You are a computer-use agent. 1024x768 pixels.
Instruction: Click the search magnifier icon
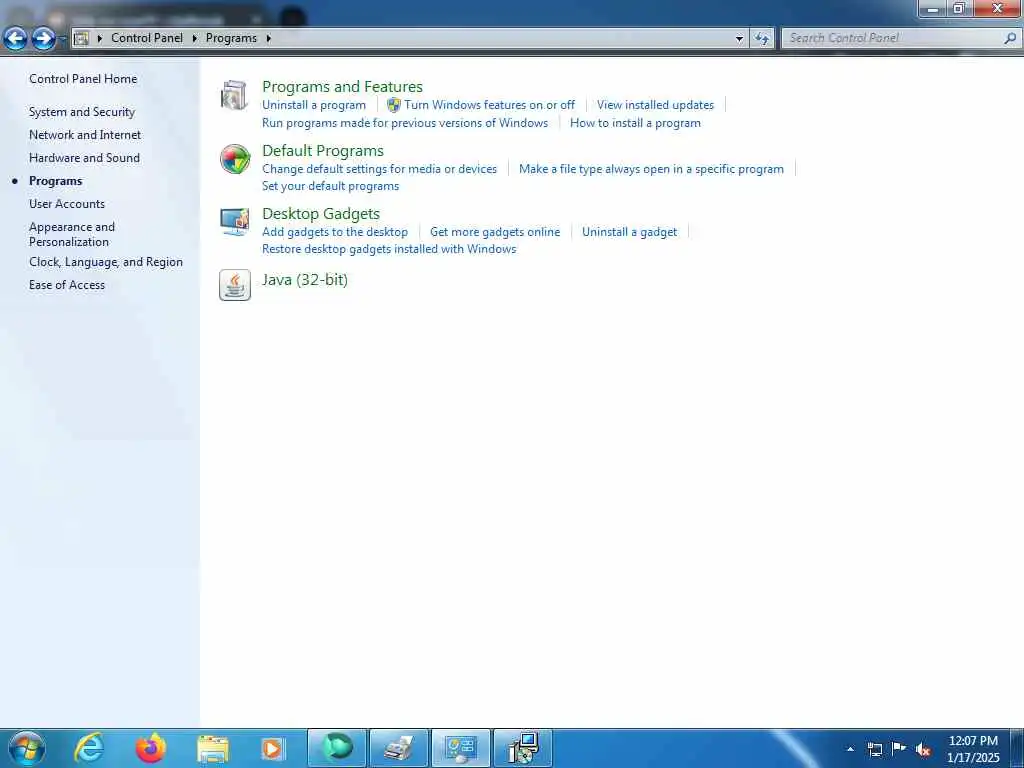[1010, 39]
